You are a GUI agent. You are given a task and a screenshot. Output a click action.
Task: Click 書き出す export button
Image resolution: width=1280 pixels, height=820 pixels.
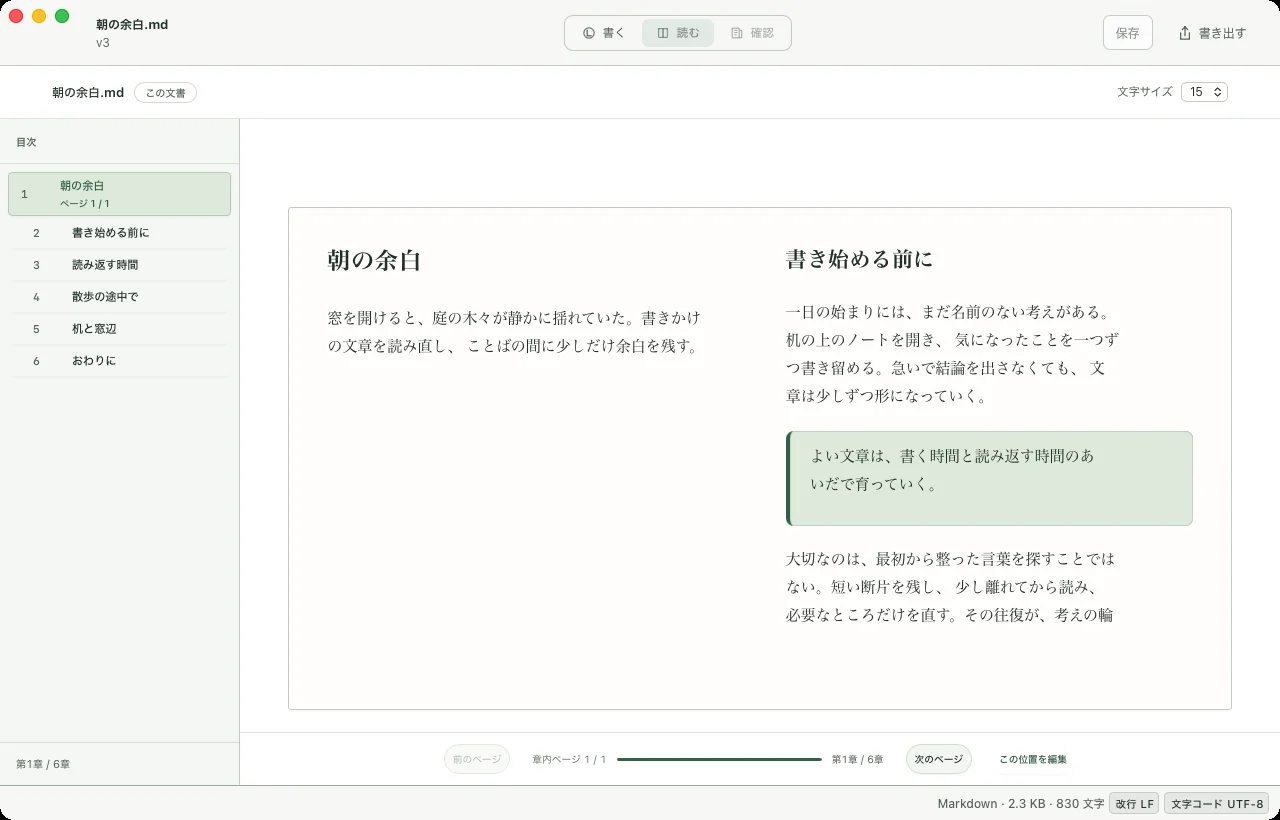[1212, 33]
